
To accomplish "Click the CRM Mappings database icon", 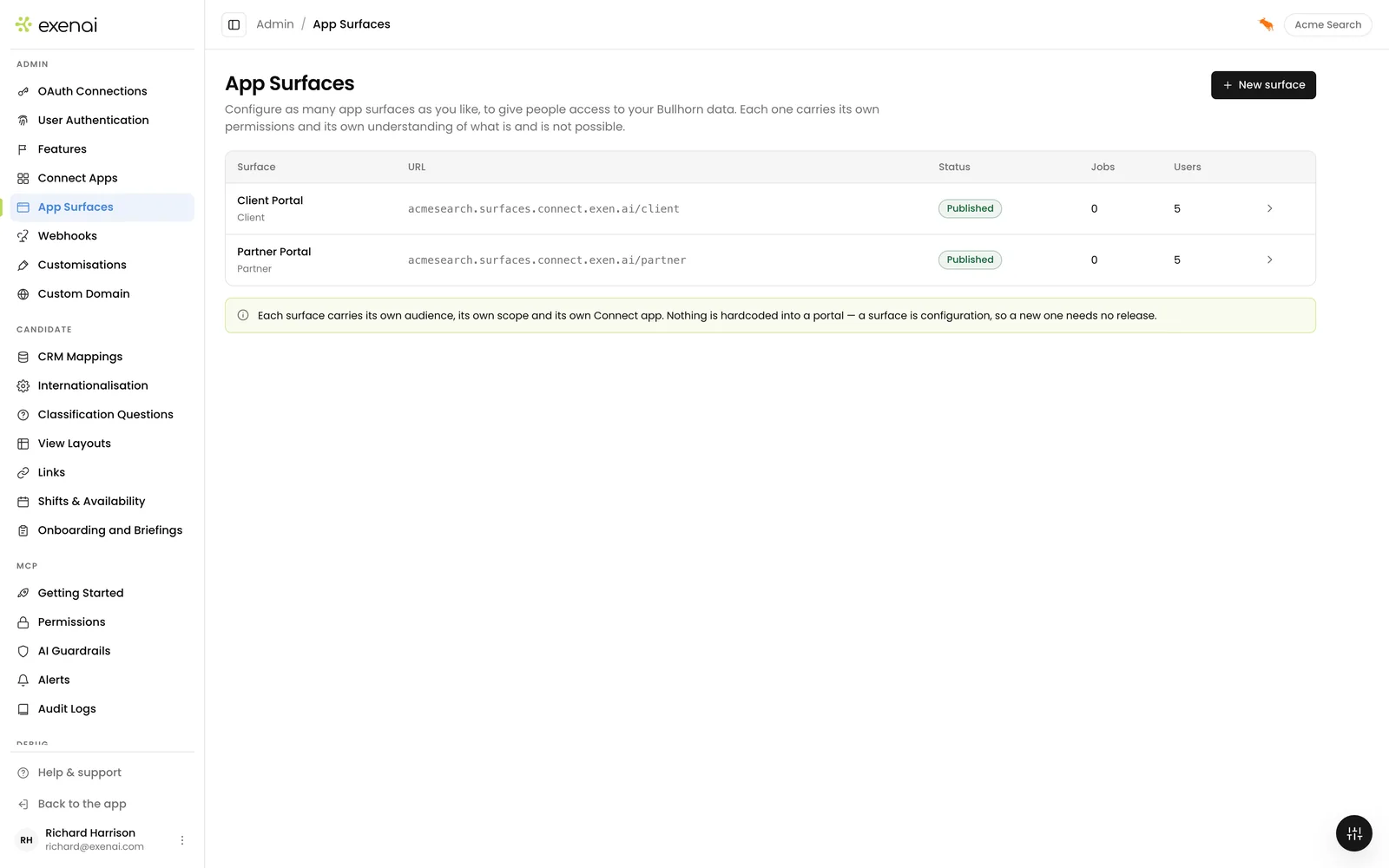I will point(23,357).
